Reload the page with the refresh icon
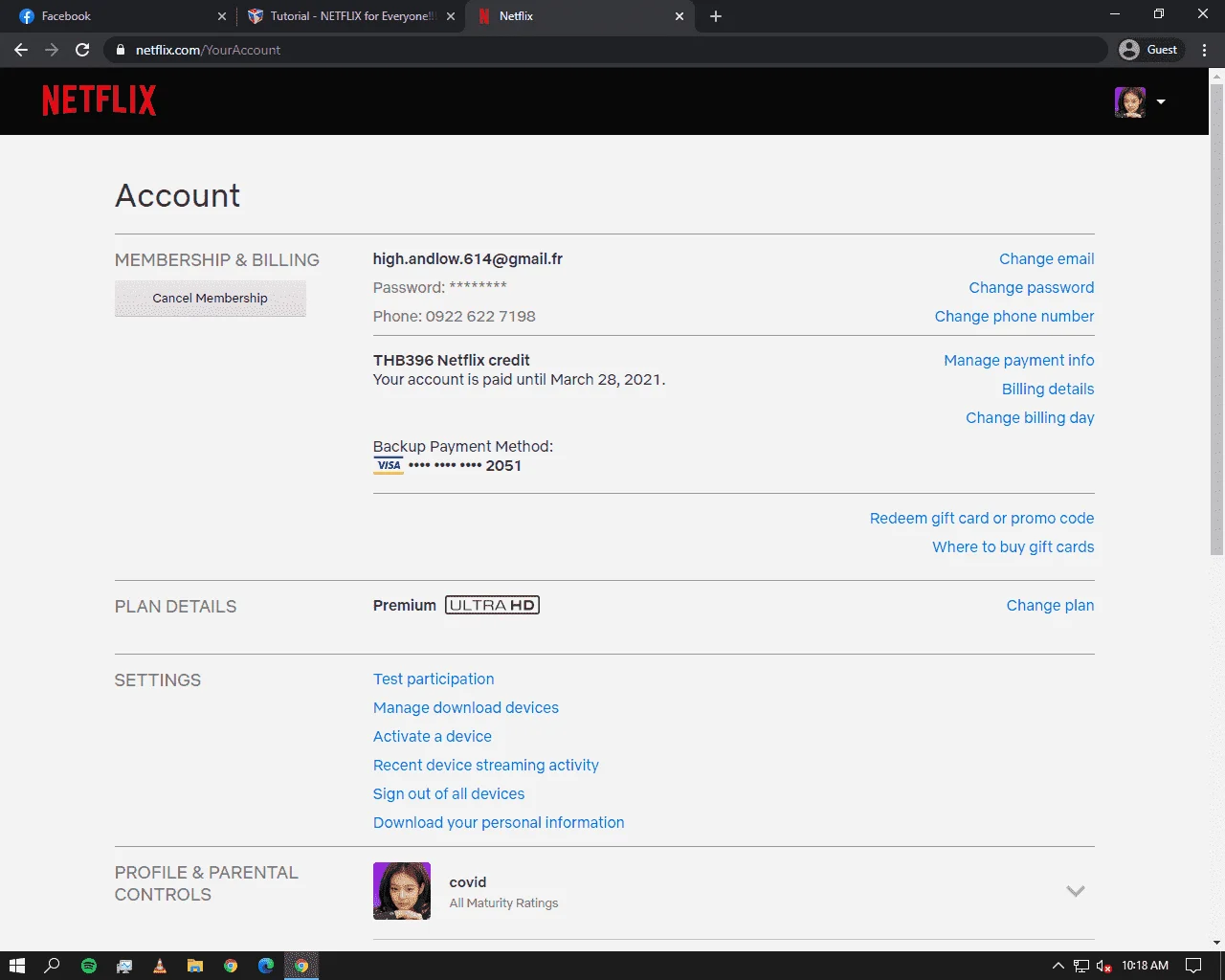The height and width of the screenshot is (980, 1225). coord(82,50)
